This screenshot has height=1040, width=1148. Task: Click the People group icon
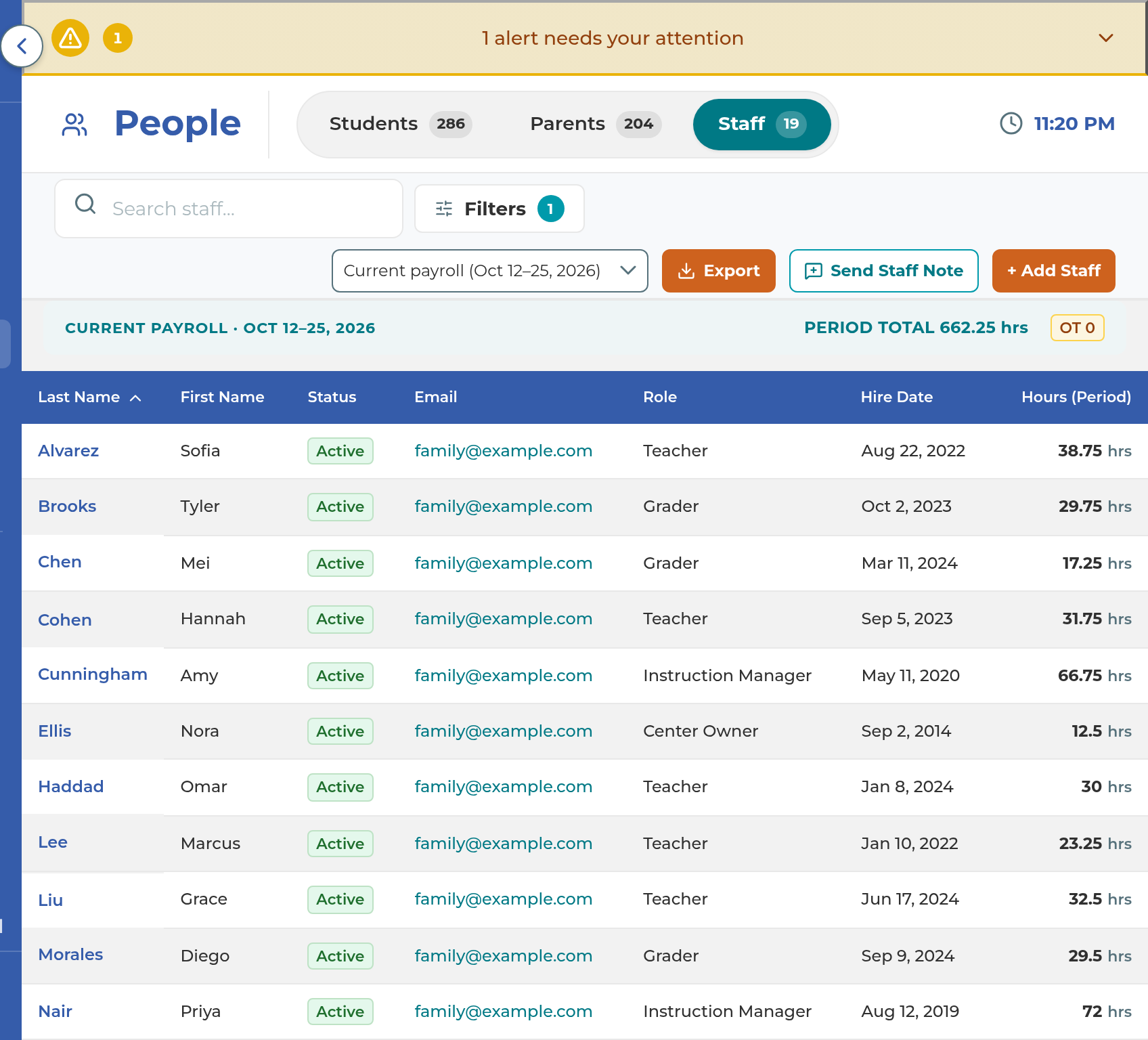(74, 125)
